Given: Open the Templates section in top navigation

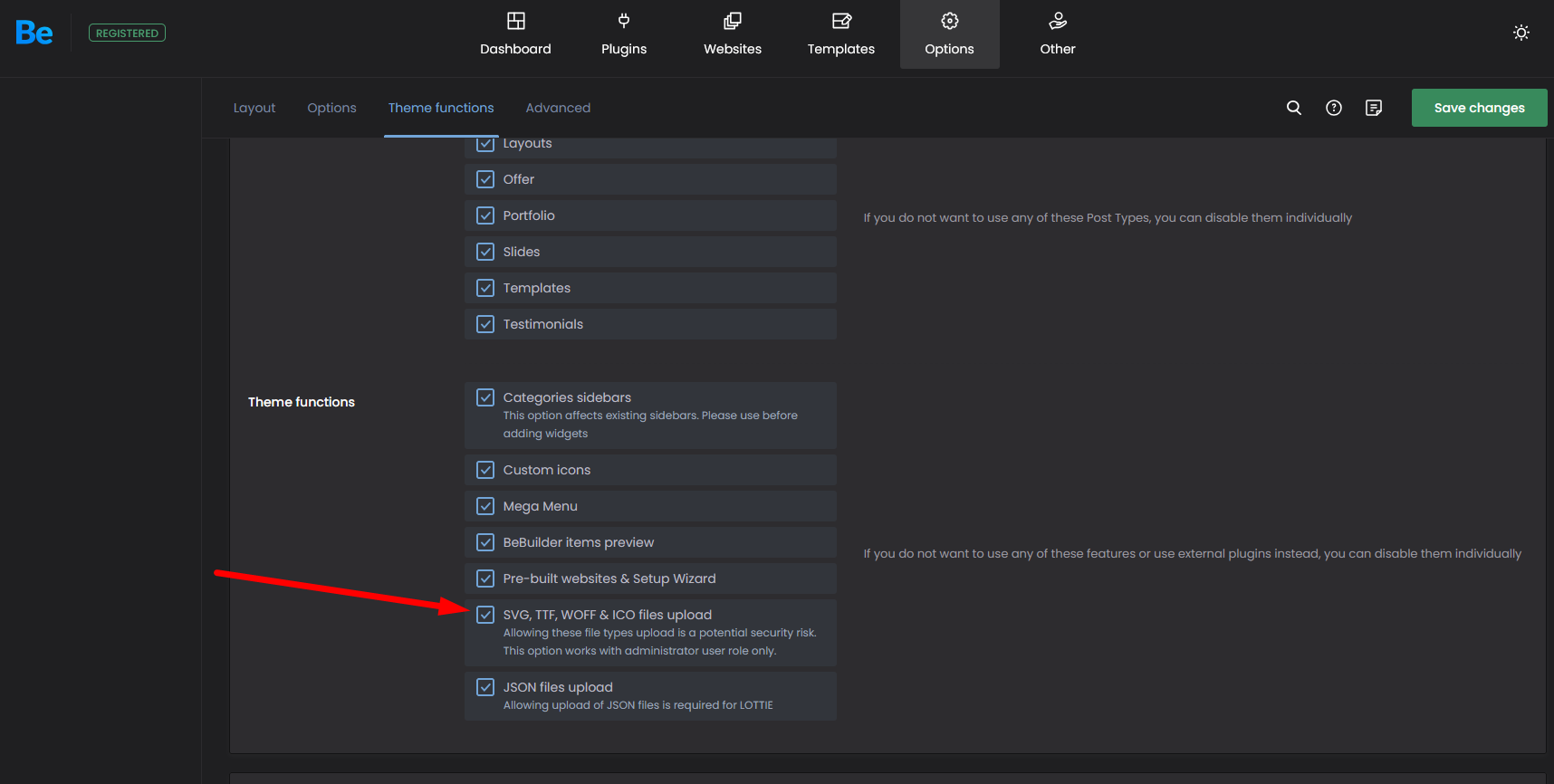Looking at the screenshot, I should pos(840,34).
